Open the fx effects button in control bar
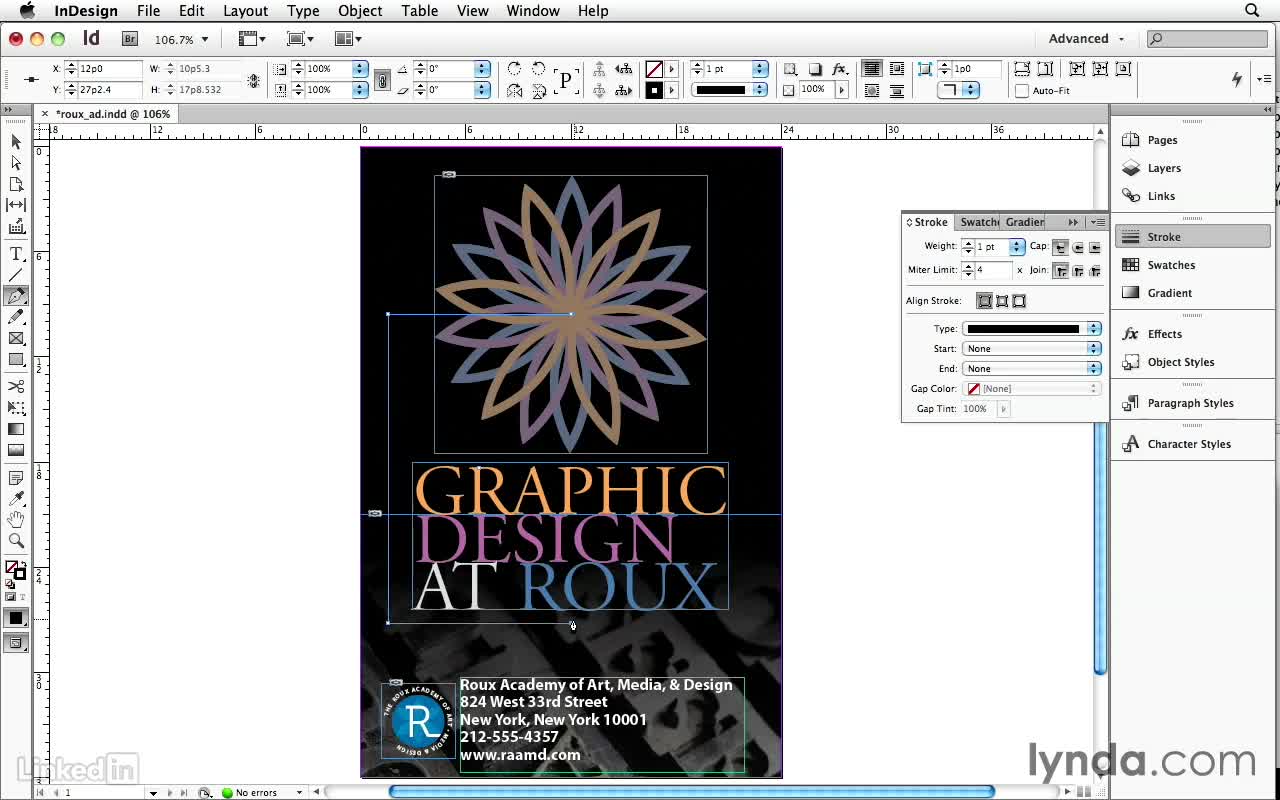Viewport: 1280px width, 800px height. (840, 69)
